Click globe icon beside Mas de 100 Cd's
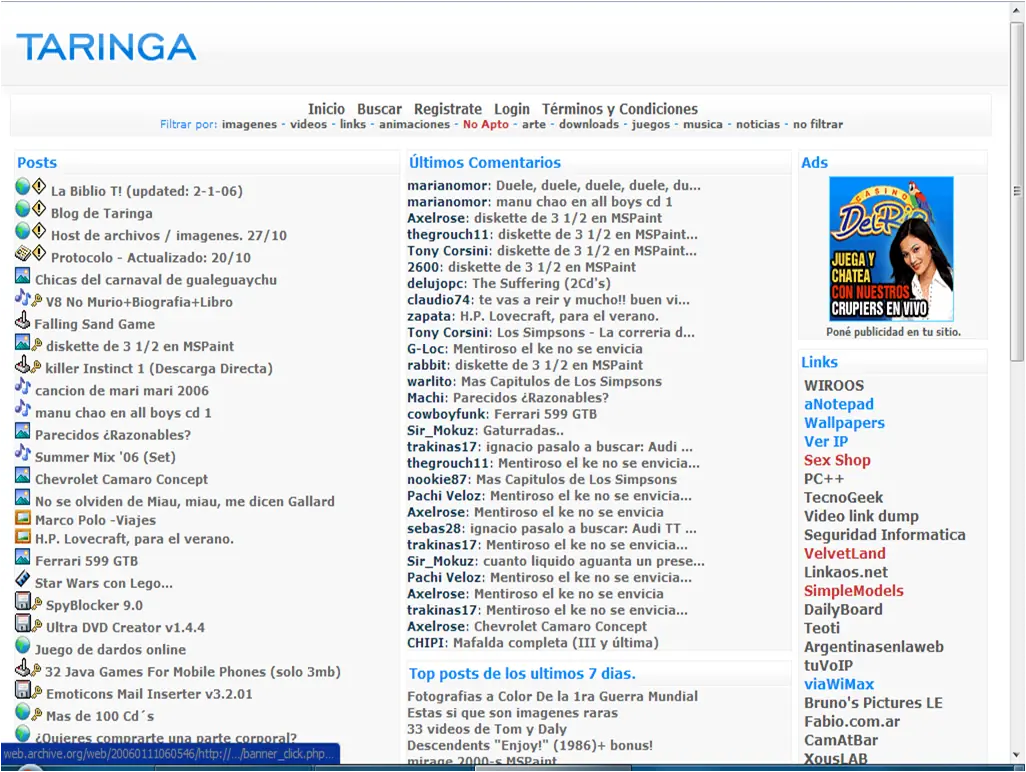 coord(23,712)
